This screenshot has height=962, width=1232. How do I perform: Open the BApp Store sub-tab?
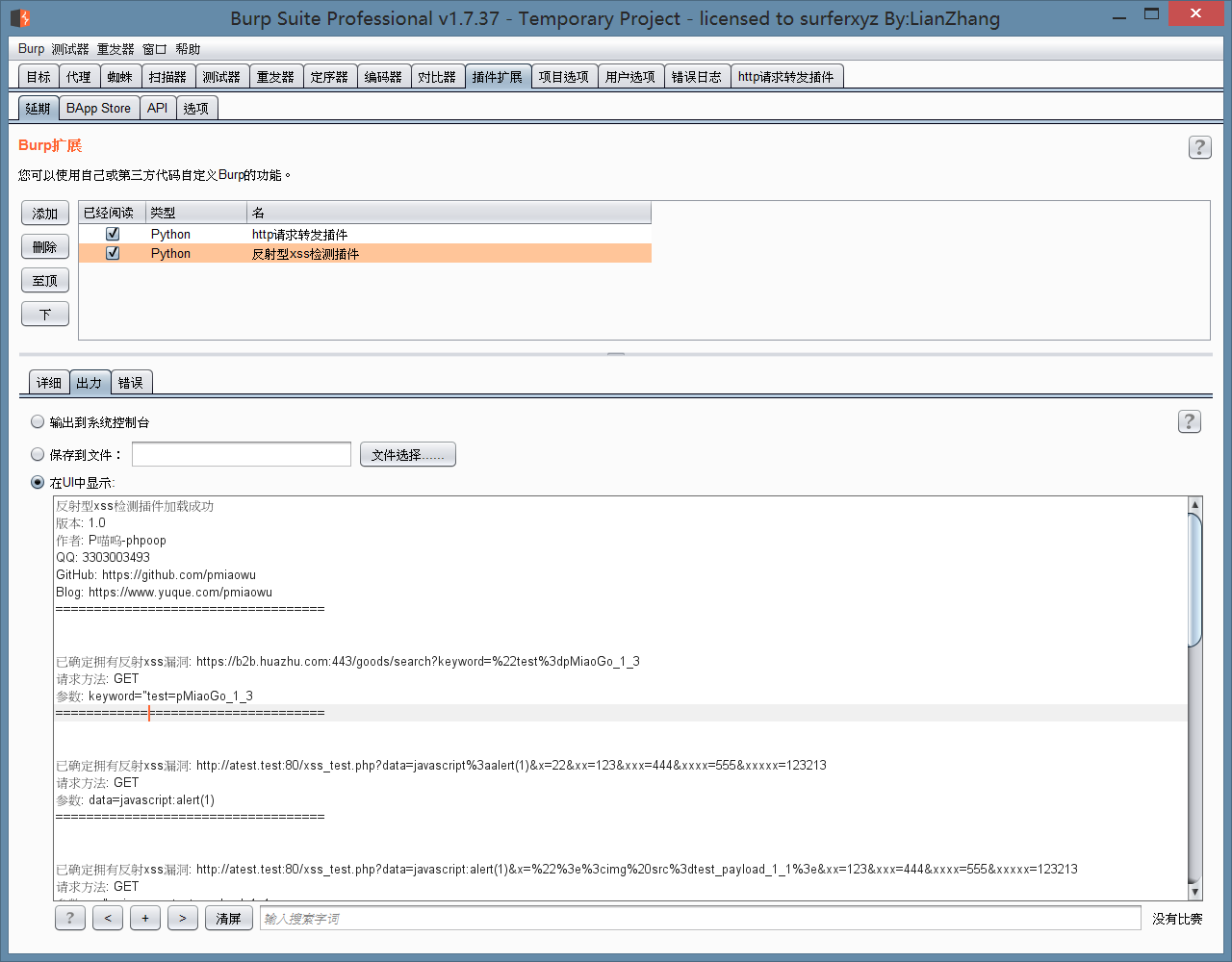99,108
